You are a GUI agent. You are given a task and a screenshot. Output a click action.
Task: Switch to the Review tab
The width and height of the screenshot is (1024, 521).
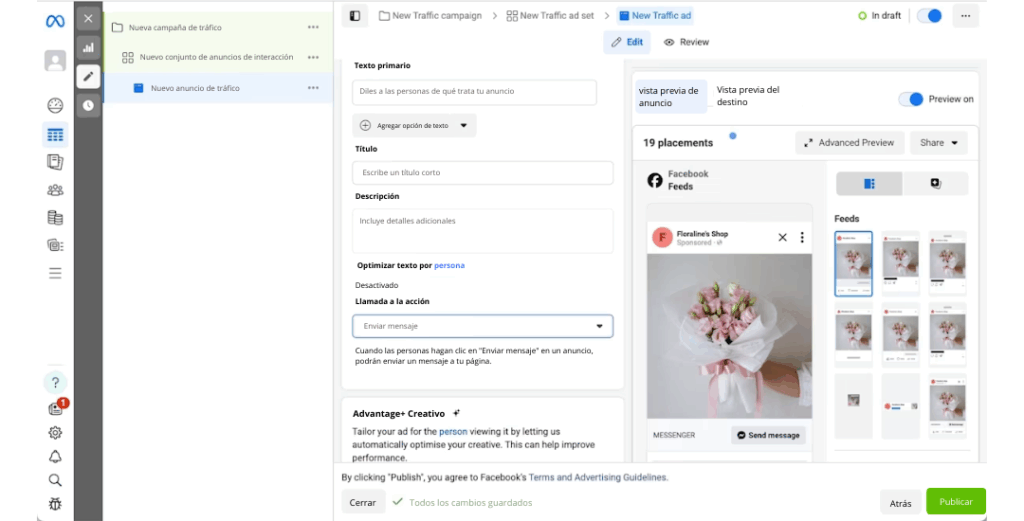point(686,42)
